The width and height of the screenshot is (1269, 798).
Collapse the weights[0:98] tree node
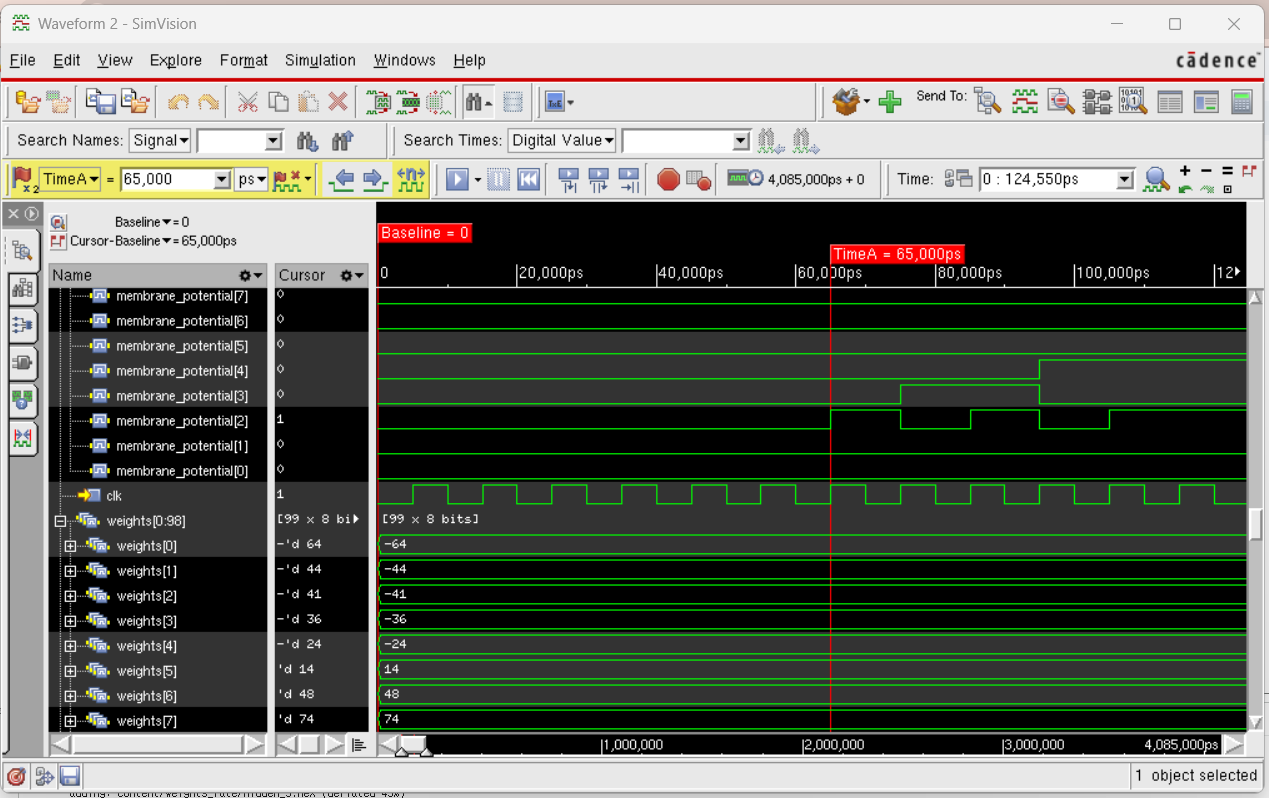(x=60, y=521)
